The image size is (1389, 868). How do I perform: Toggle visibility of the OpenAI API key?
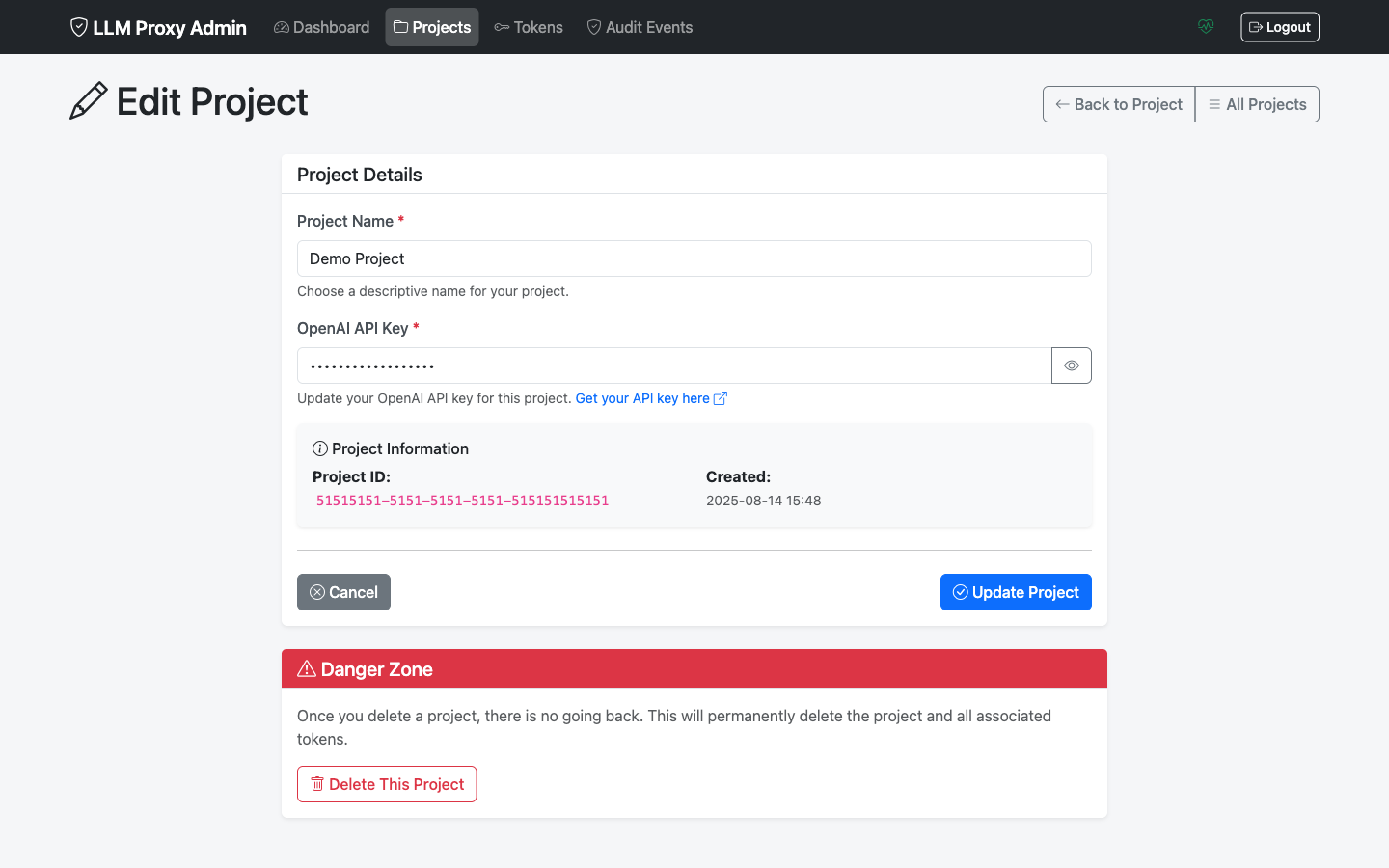[1071, 366]
